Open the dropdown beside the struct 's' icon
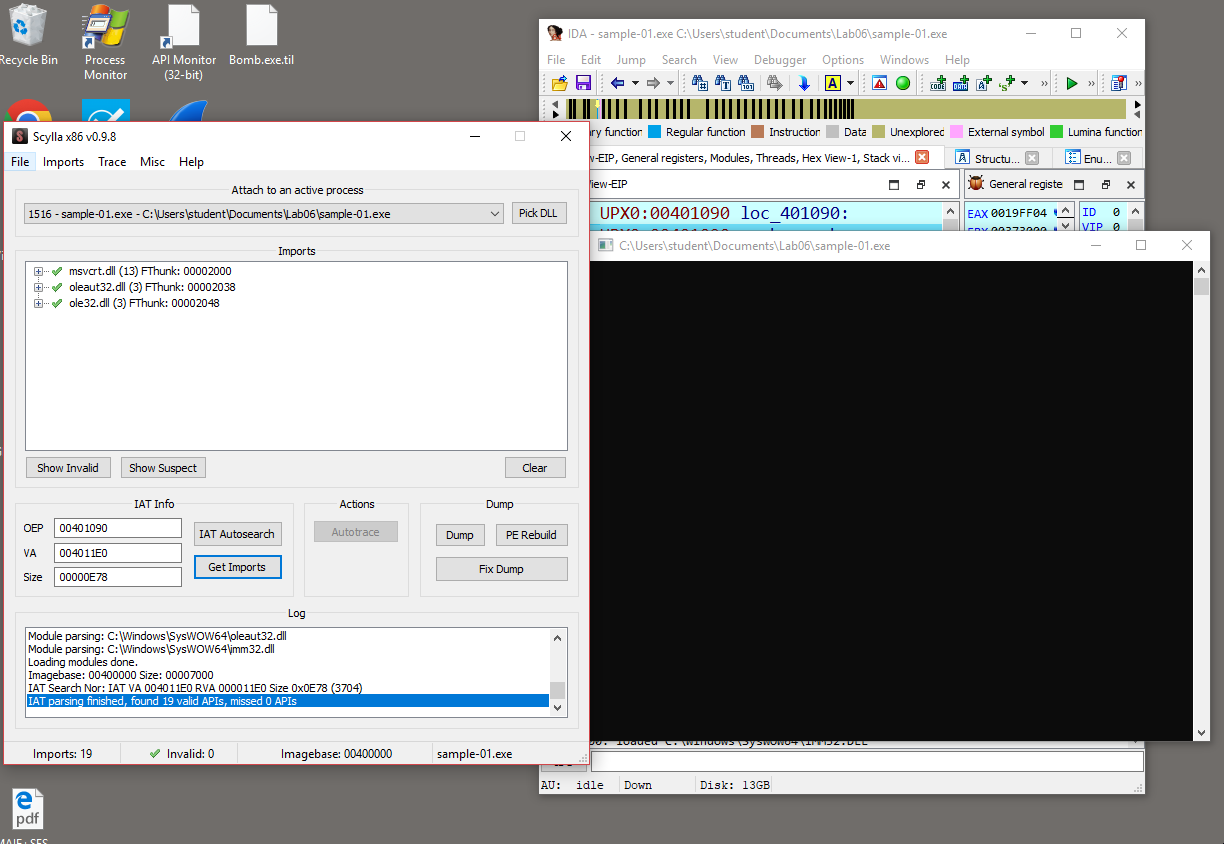 1024,83
